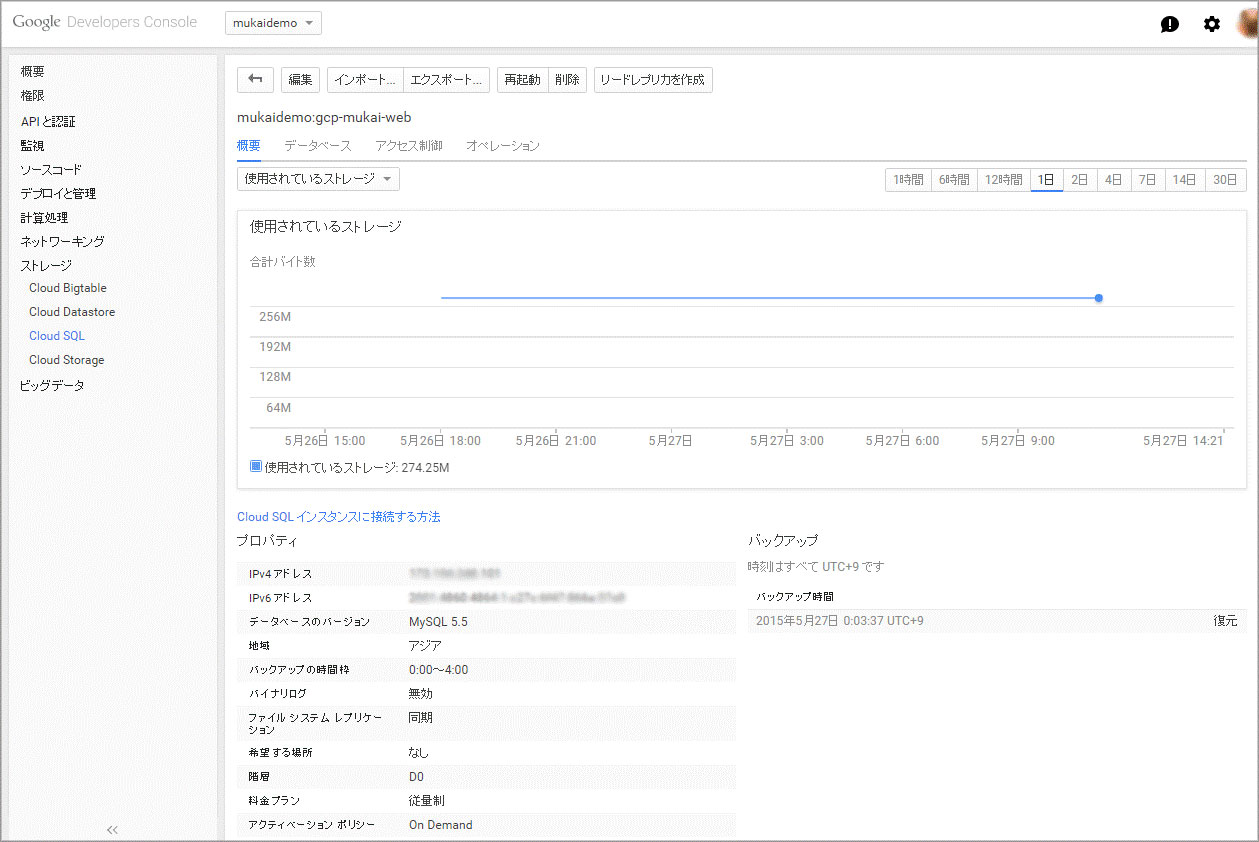
Task: Select the 2日 time range
Action: click(1080, 180)
